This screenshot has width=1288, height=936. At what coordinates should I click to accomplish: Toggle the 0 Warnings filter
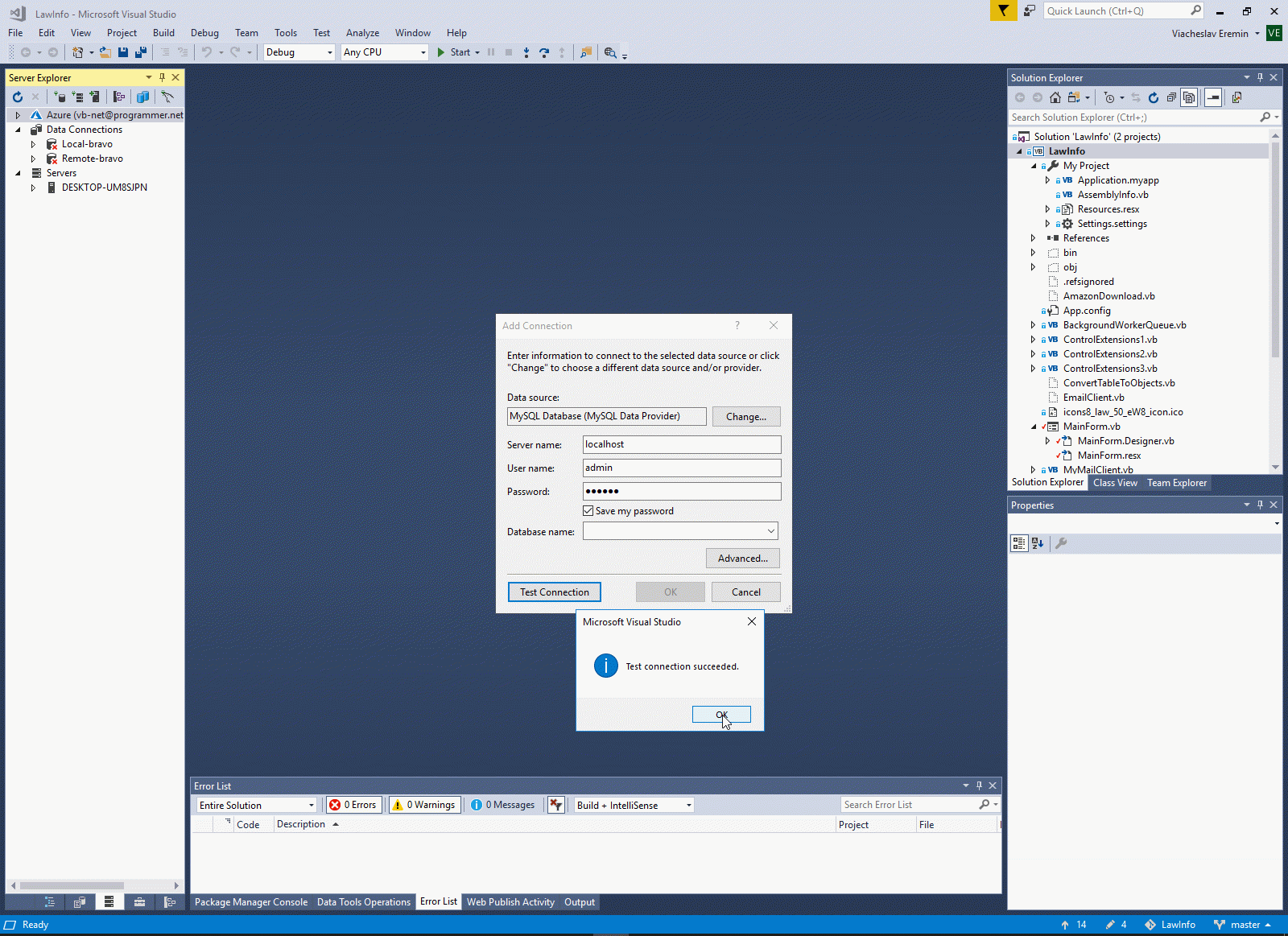[x=425, y=805]
